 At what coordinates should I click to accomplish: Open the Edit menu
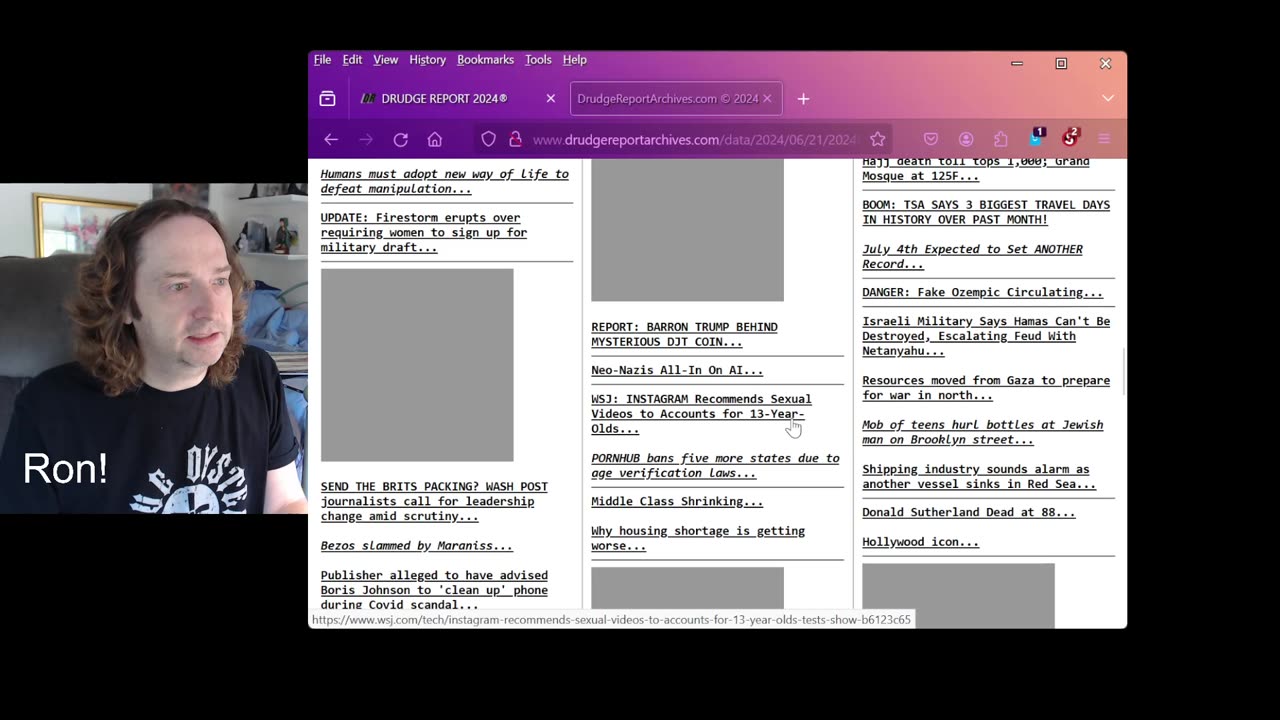352,60
